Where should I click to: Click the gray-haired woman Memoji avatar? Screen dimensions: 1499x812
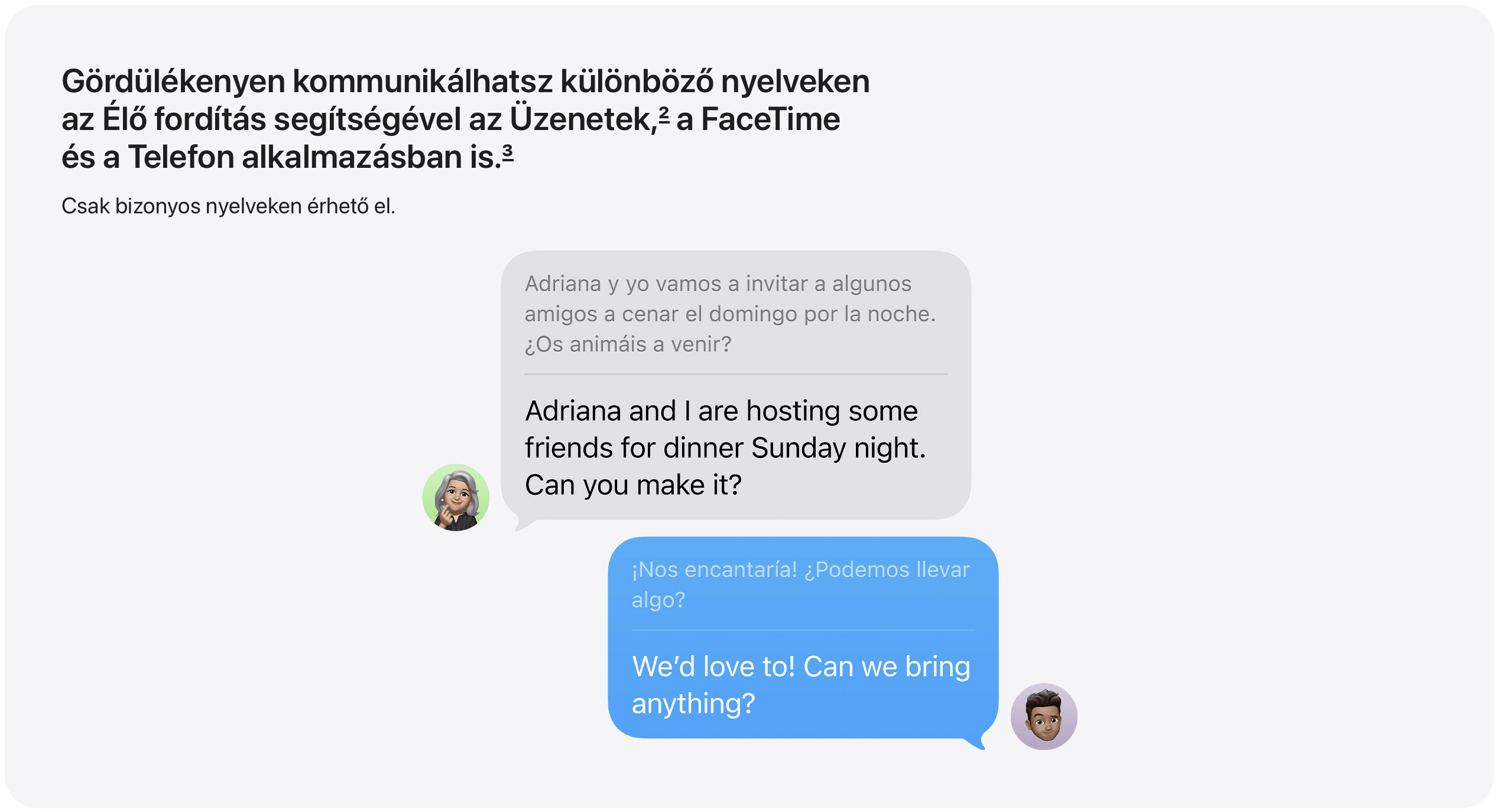coord(456,497)
